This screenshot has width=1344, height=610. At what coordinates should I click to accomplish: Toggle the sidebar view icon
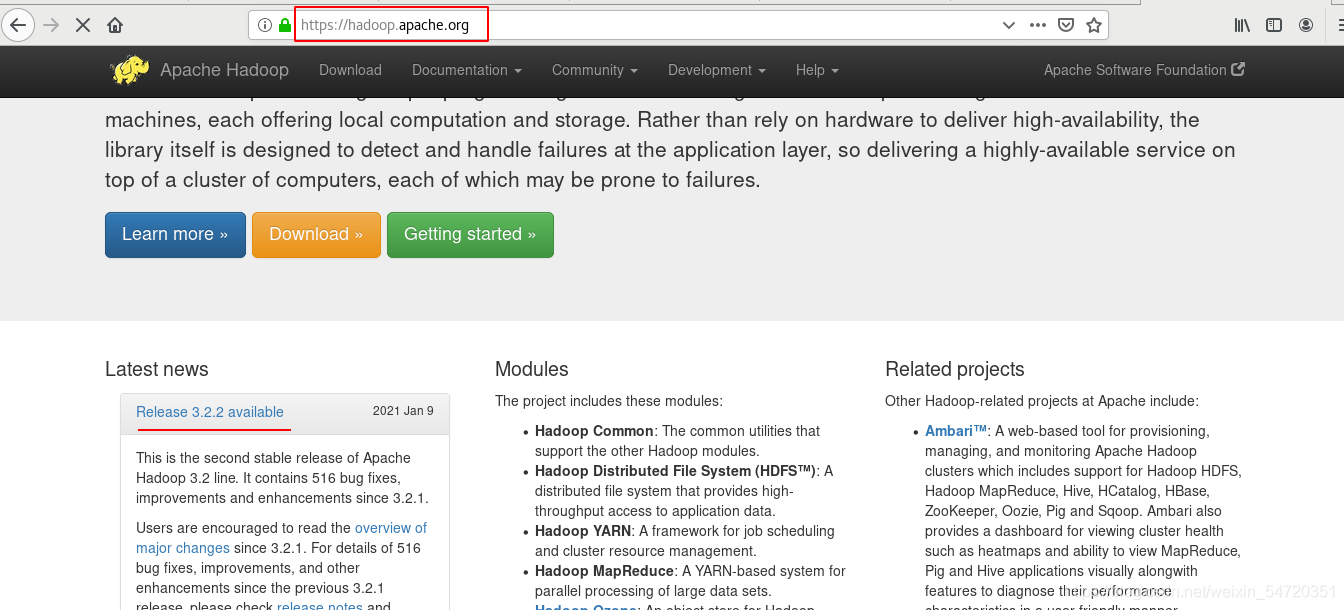click(1274, 25)
